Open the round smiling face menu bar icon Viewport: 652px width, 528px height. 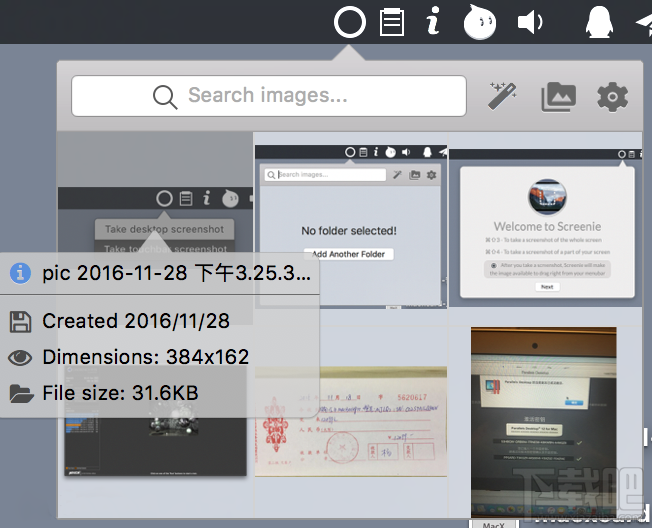pyautogui.click(x=480, y=22)
